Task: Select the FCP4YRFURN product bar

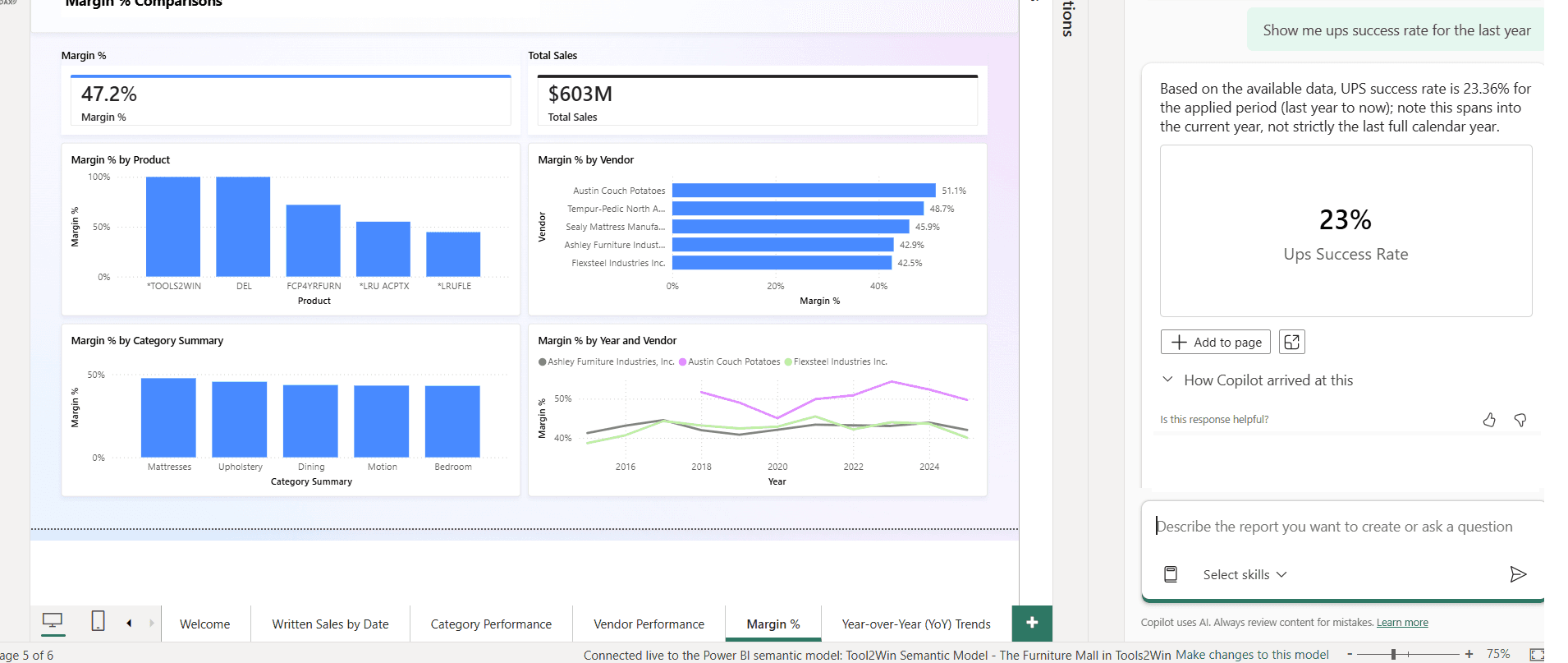Action: 313,241
